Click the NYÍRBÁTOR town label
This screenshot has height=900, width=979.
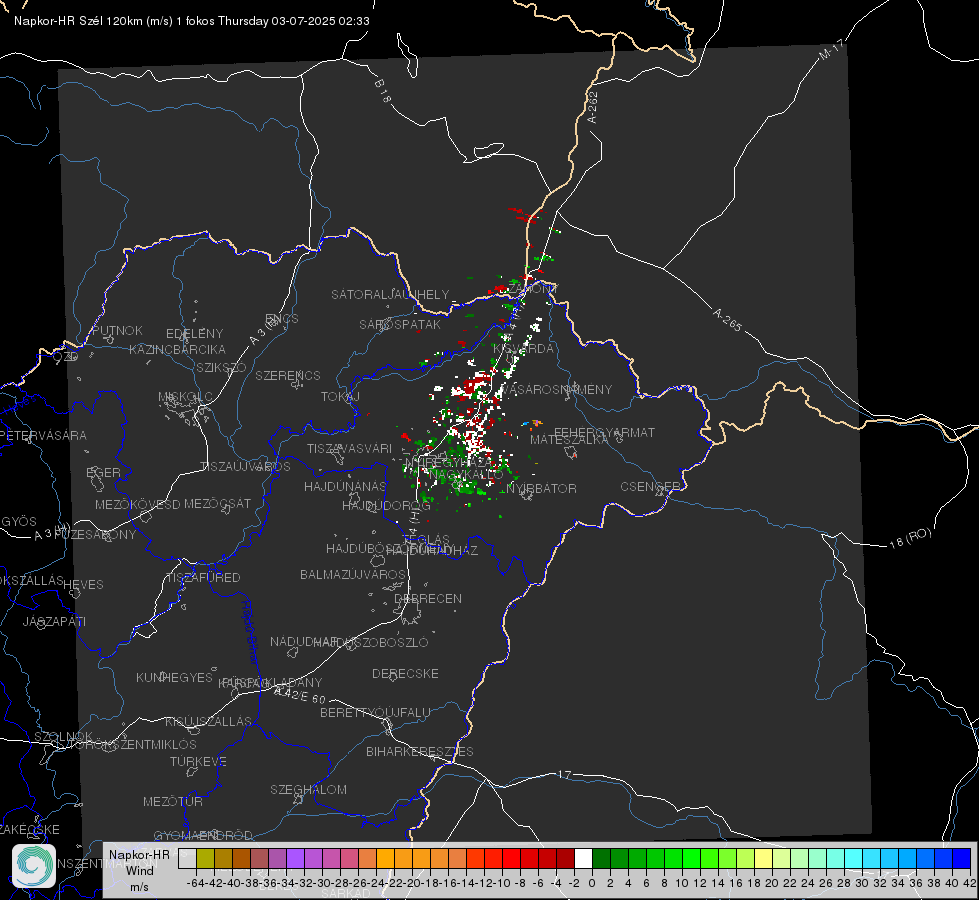[541, 488]
